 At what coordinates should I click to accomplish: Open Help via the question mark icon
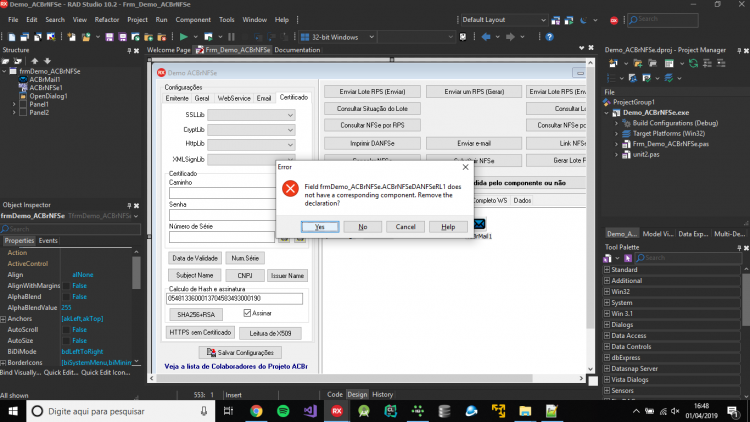549,37
